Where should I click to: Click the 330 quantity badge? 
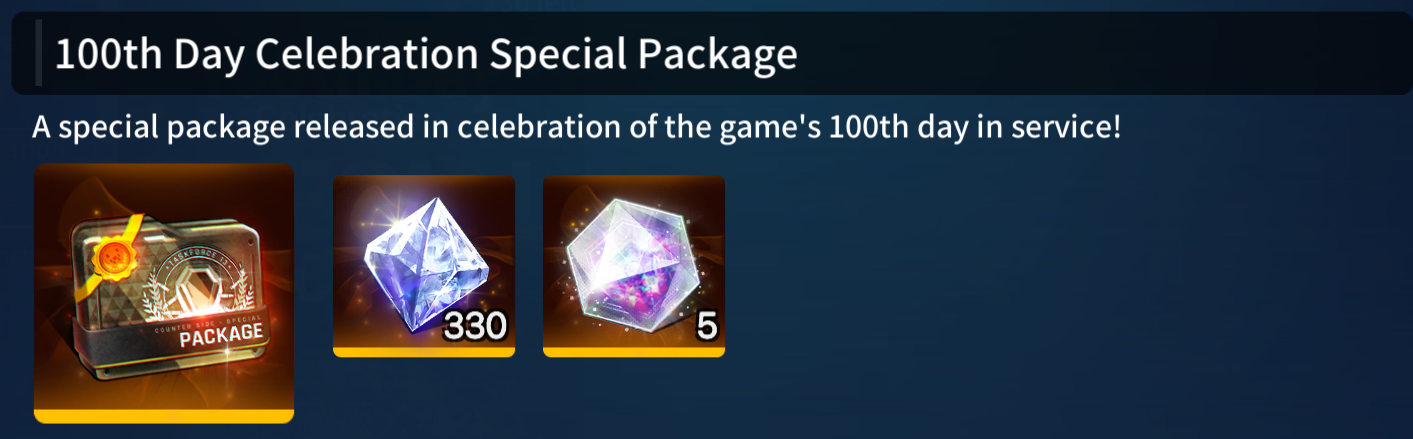[x=477, y=325]
